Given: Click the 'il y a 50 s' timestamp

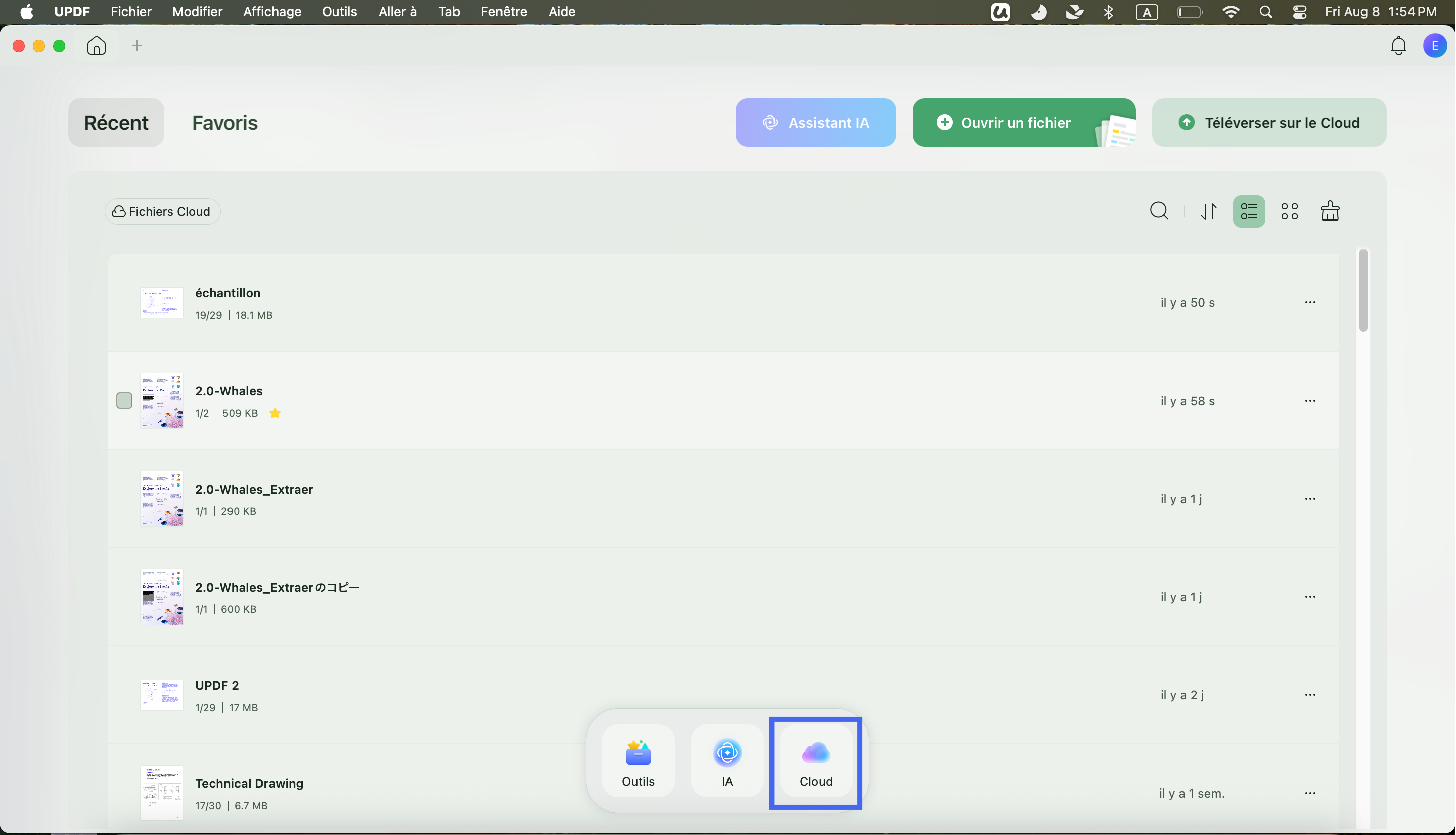Looking at the screenshot, I should 1187,302.
